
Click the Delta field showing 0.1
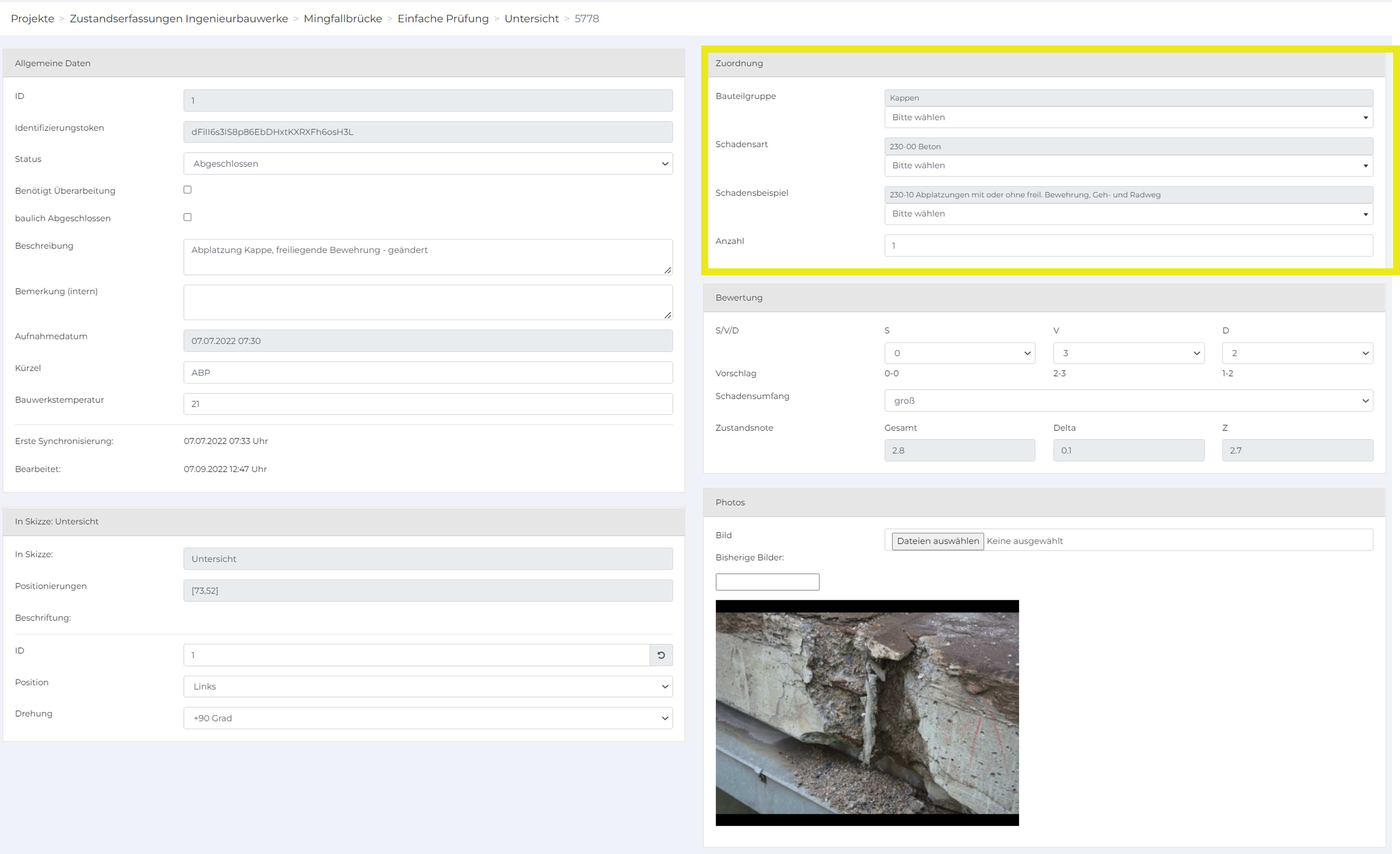(x=1128, y=451)
